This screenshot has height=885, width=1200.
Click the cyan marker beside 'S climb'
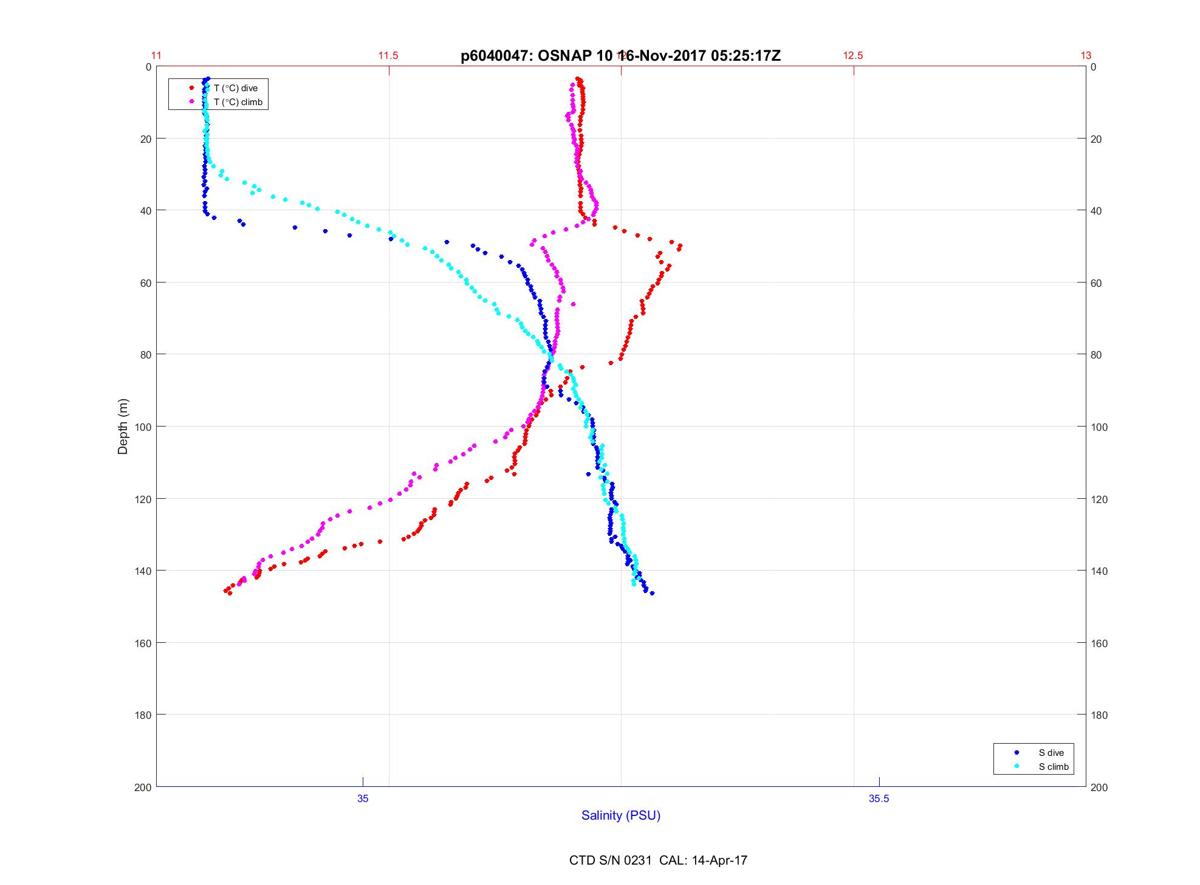pos(1017,766)
